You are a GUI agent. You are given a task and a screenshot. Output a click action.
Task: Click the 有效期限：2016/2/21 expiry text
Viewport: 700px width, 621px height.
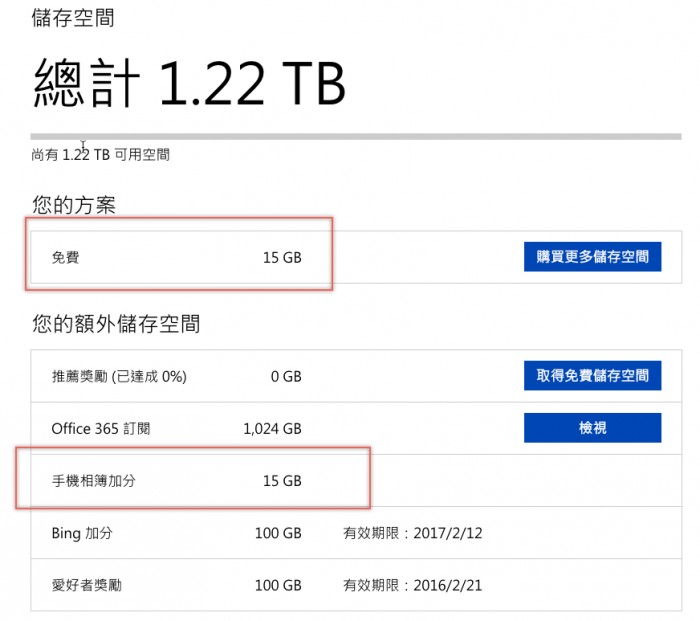pyautogui.click(x=412, y=585)
